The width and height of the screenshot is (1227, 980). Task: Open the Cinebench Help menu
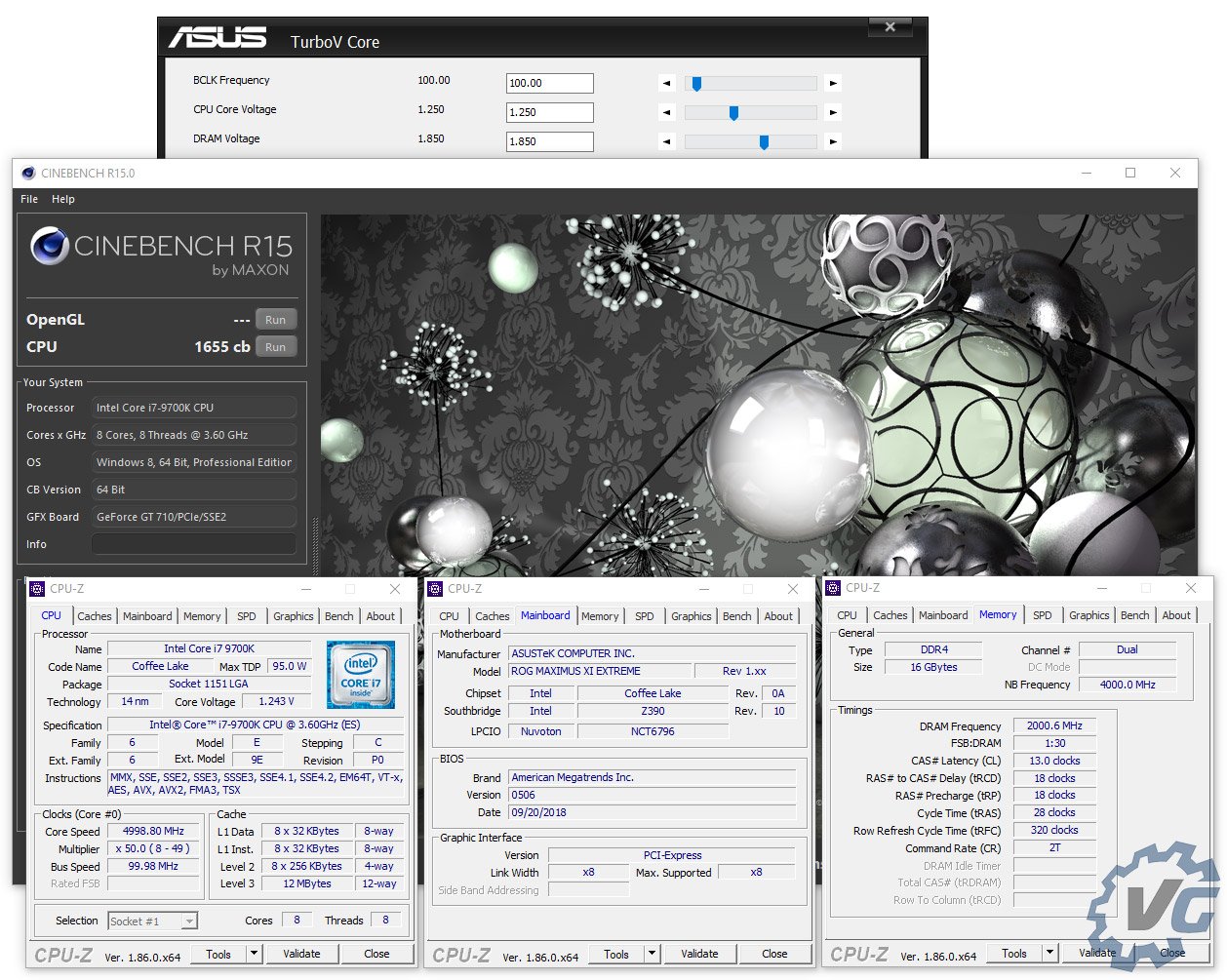click(x=63, y=199)
